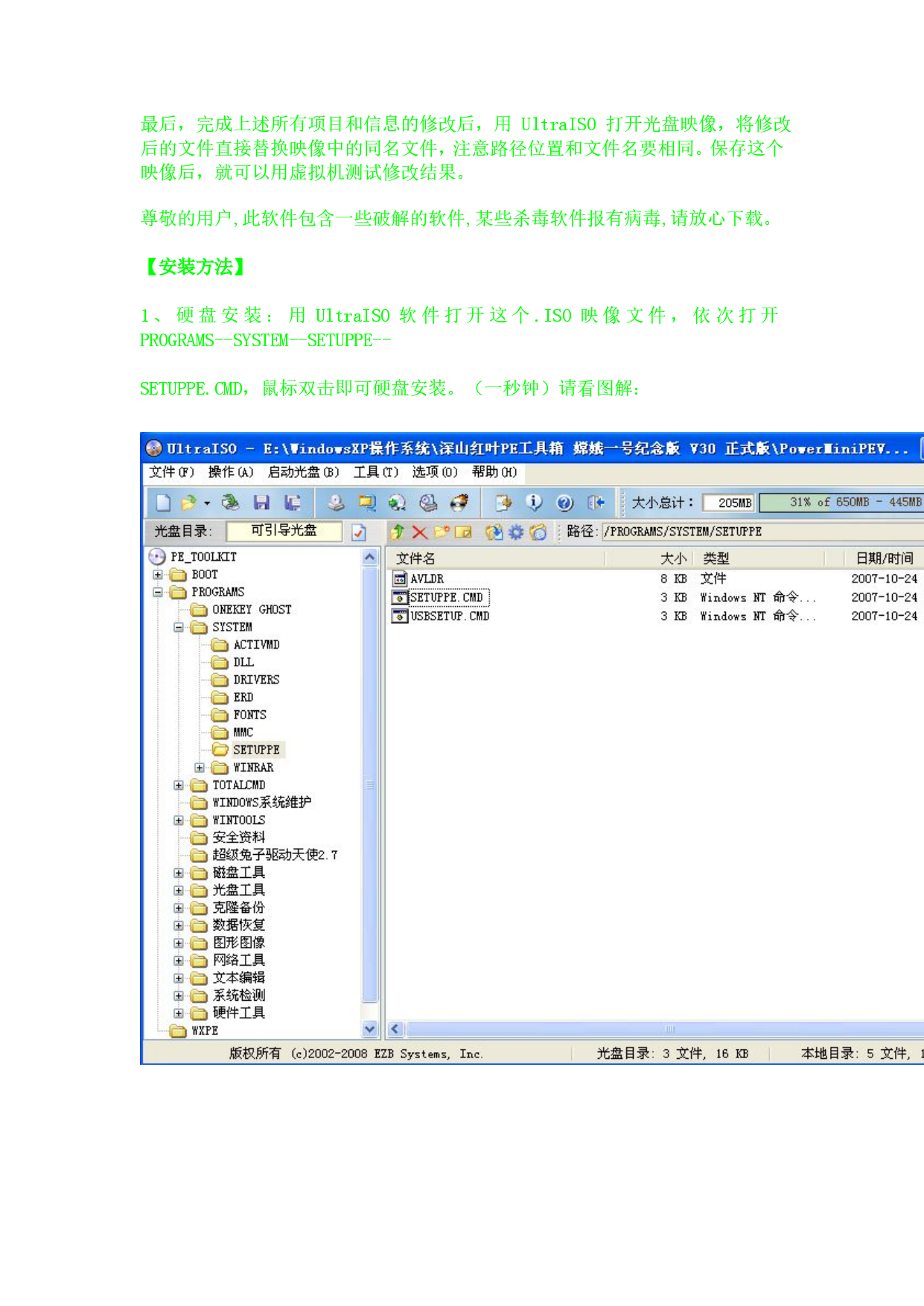This screenshot has height=1306, width=924.
Task: Expand the WINRAR folder node
Action: click(200, 768)
